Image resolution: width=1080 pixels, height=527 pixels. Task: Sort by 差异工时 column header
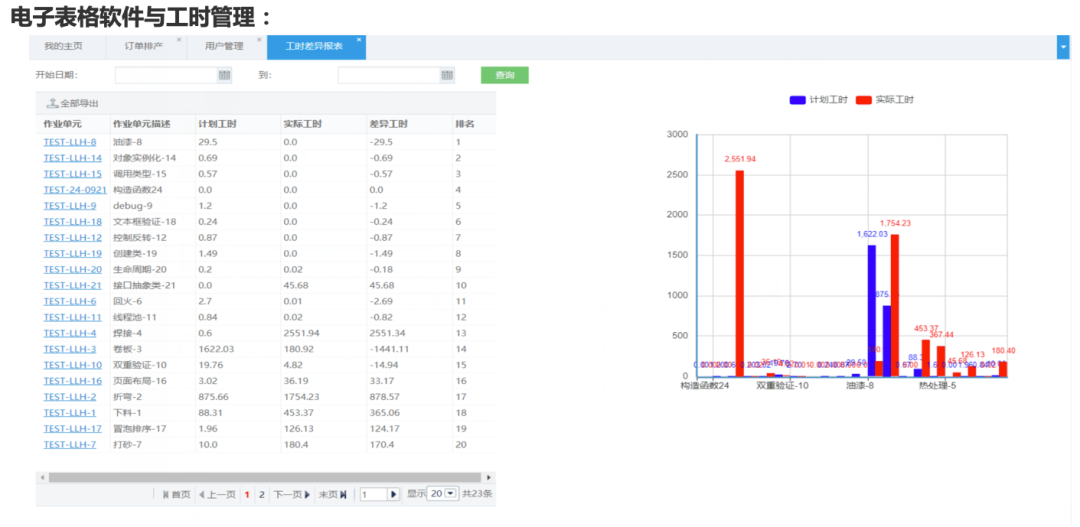(388, 124)
